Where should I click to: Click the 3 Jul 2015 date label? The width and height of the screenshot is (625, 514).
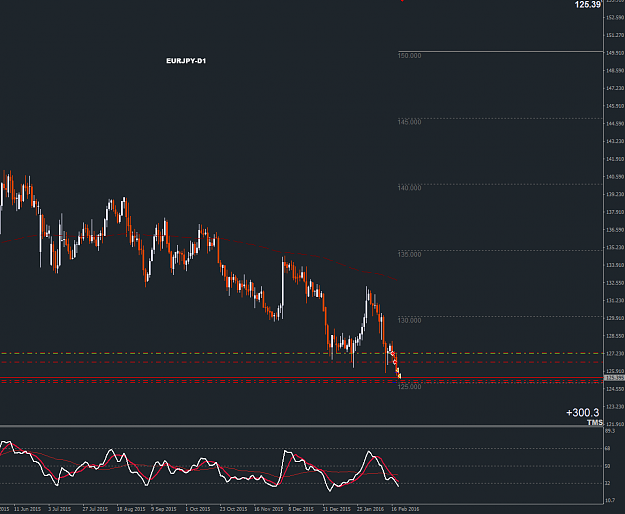click(59, 509)
